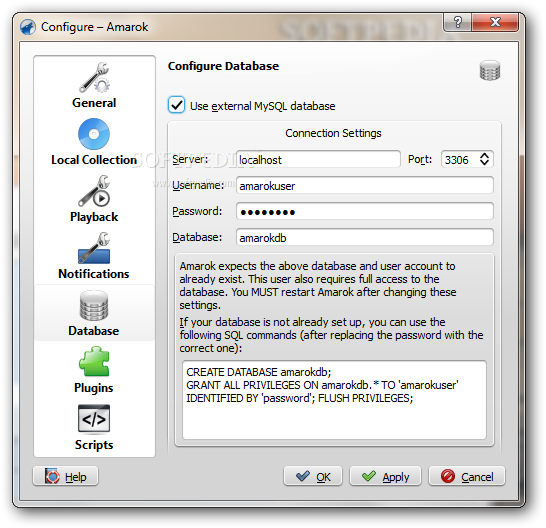Uncheck Use external MySQL database

[177, 105]
